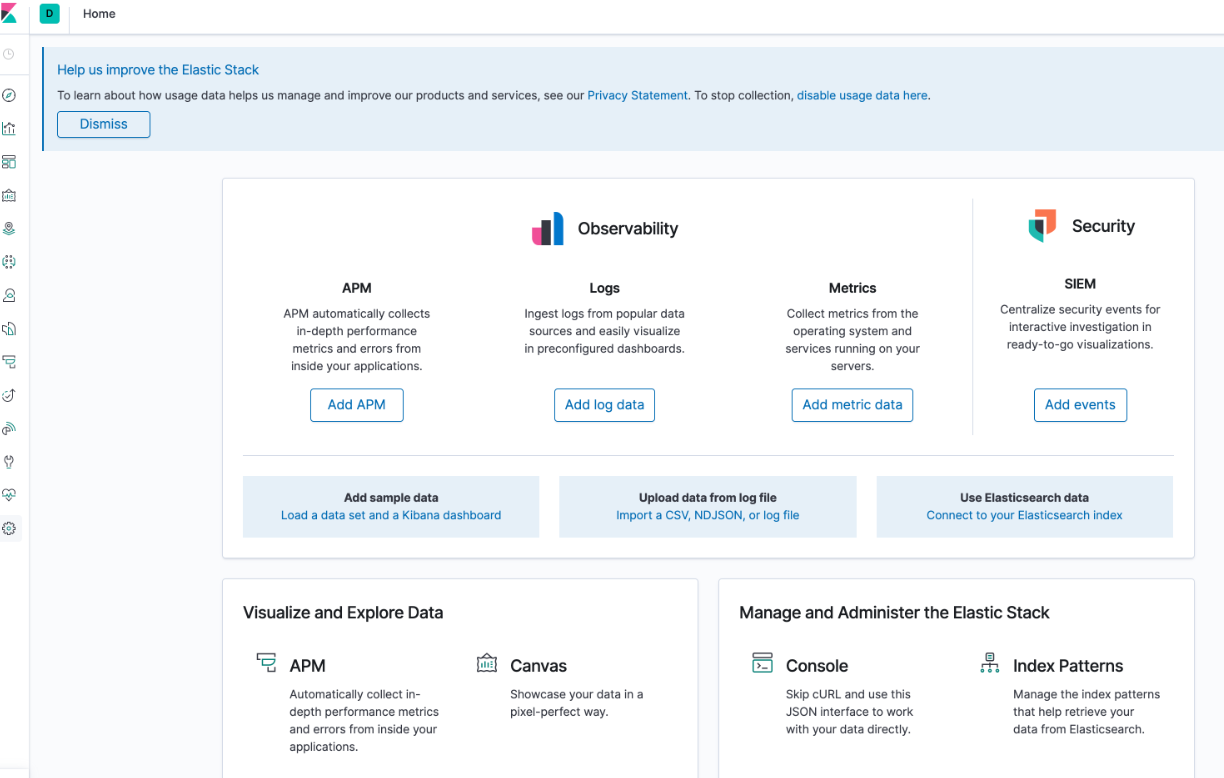Click the Observability logo icon
Viewport: 1224px width, 778px height.
click(547, 229)
